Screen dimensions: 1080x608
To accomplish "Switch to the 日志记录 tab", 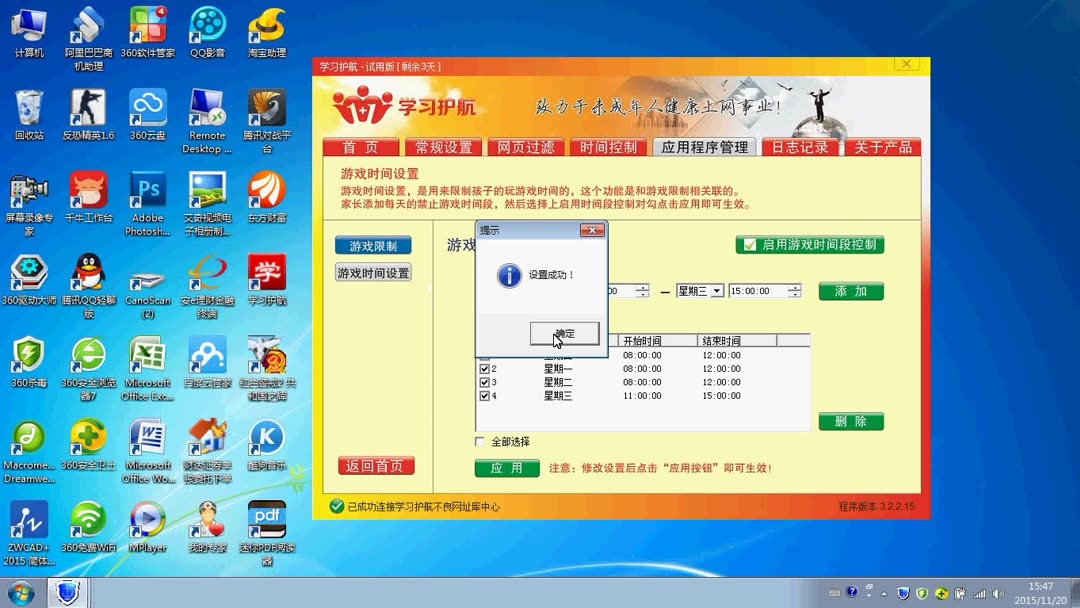I will (x=800, y=145).
